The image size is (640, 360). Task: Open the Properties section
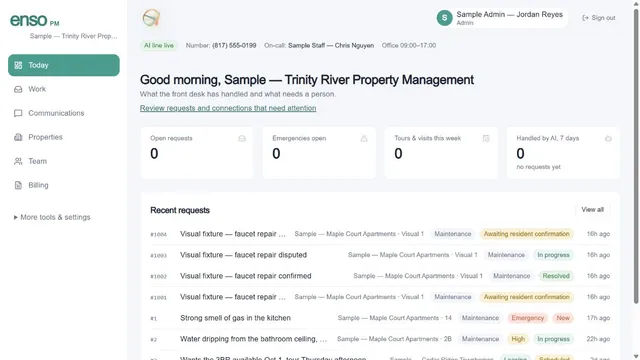pos(64,137)
